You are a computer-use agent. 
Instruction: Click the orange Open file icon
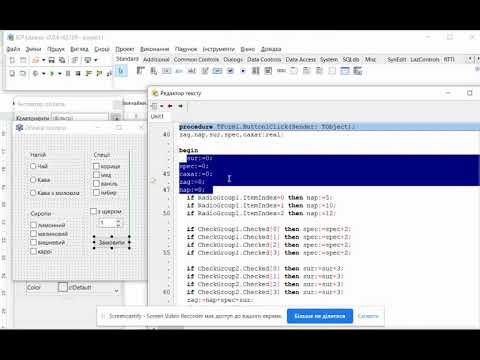pyautogui.click(x=36, y=60)
